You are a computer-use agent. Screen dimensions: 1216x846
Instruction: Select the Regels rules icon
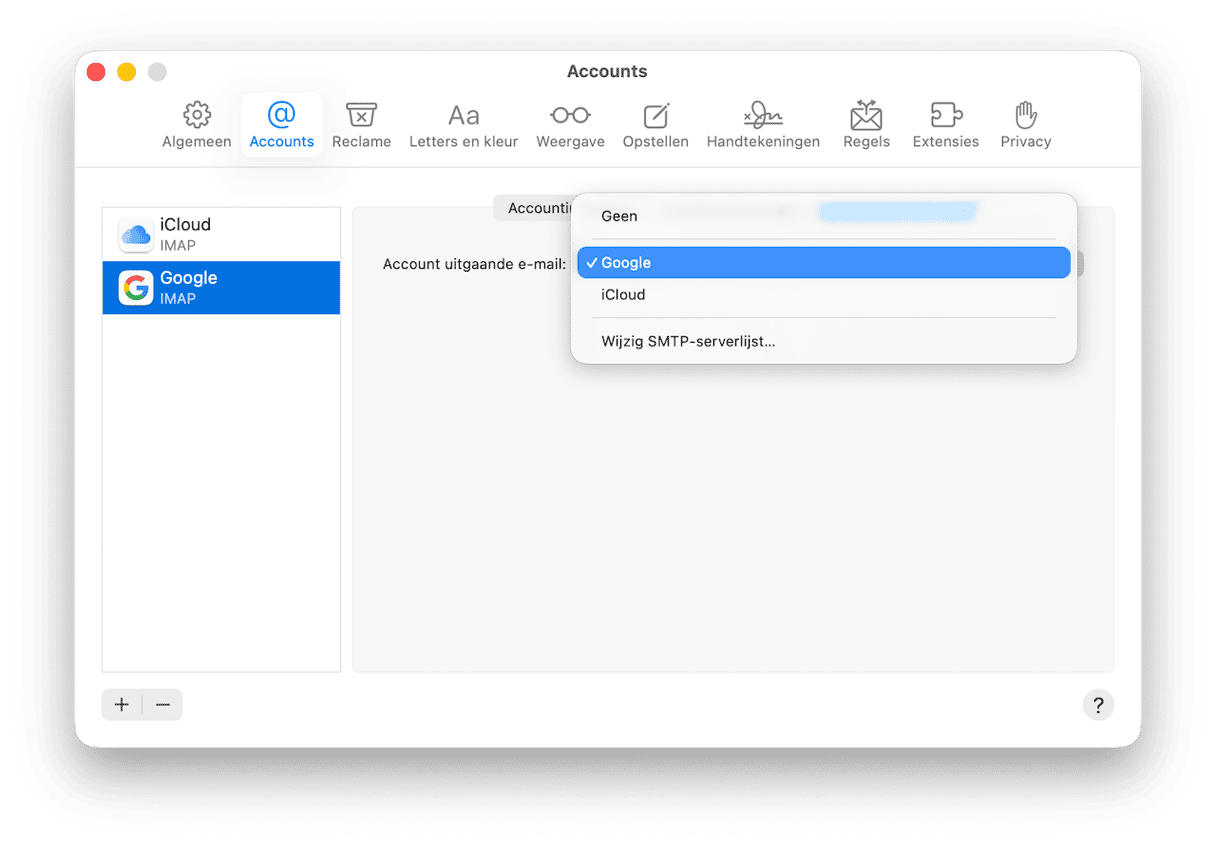[866, 123]
